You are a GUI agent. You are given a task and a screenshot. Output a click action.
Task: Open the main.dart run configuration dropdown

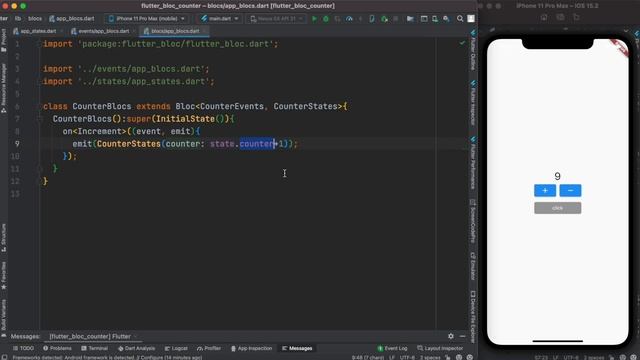tap(220, 19)
